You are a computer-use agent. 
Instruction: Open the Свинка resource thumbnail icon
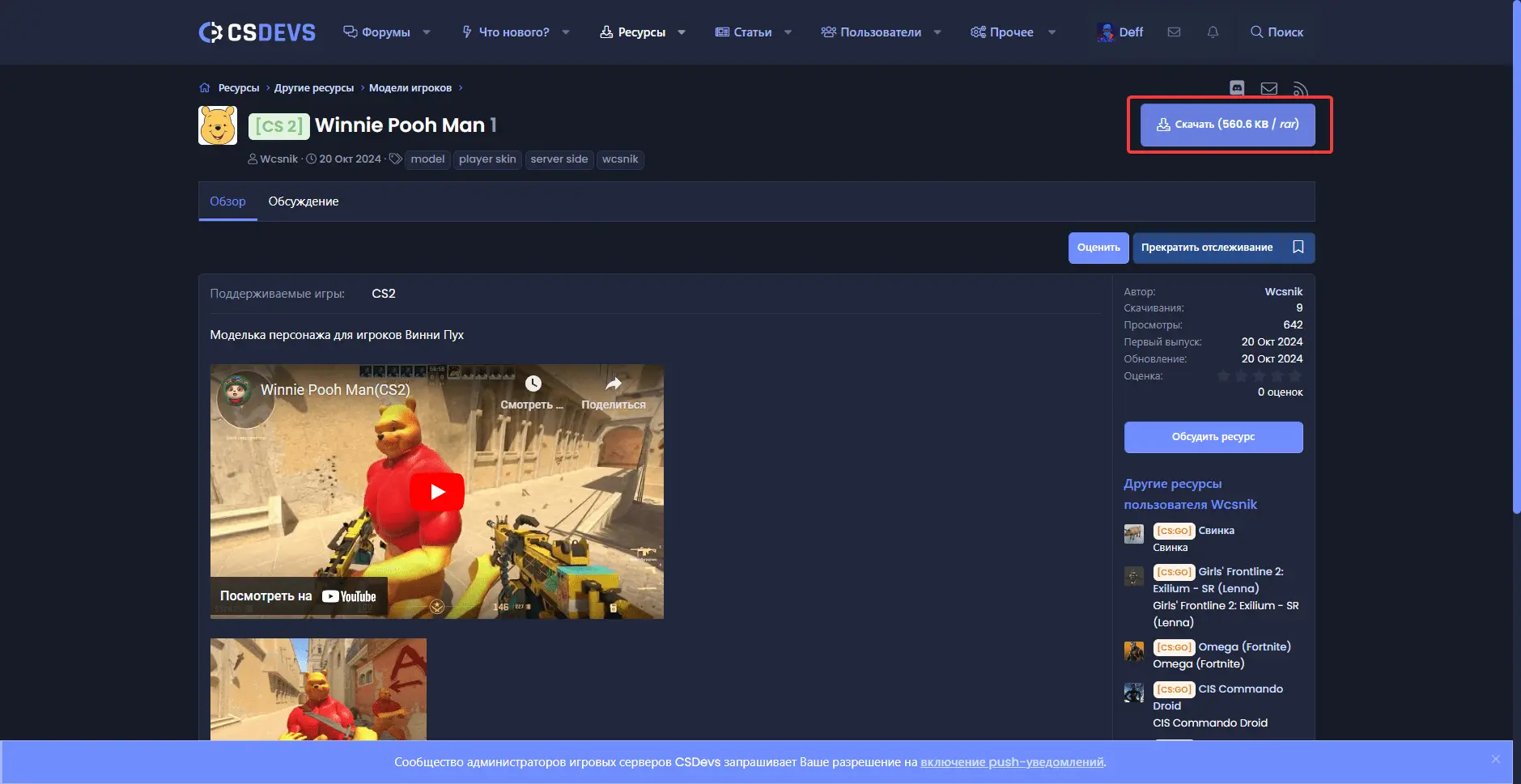coord(1134,533)
